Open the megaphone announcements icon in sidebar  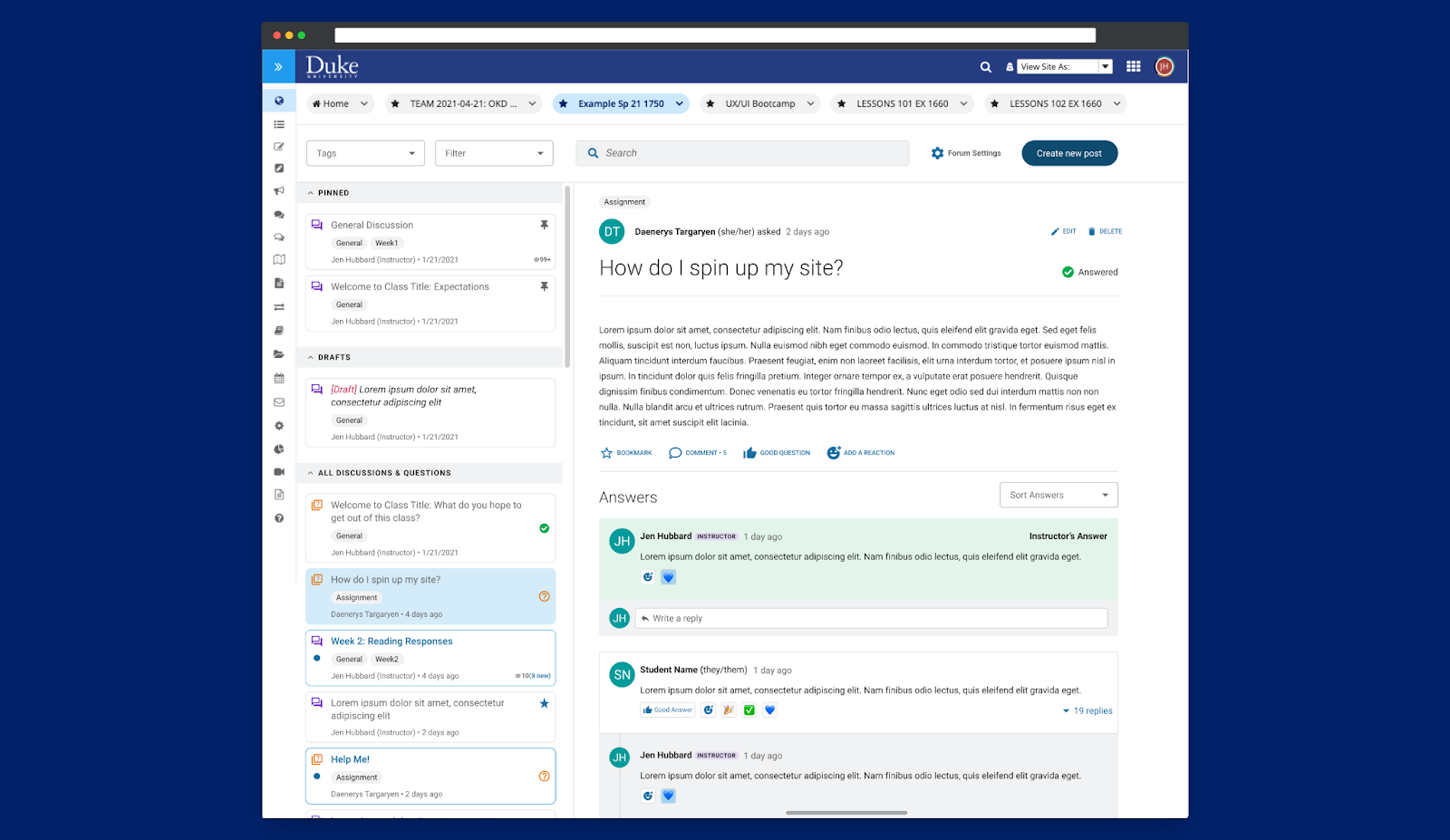[x=279, y=191]
